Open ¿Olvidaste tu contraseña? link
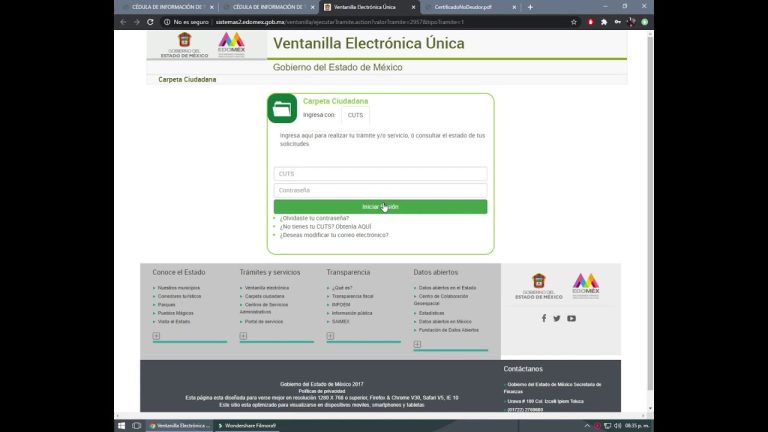This screenshot has width=768, height=432. coord(314,218)
